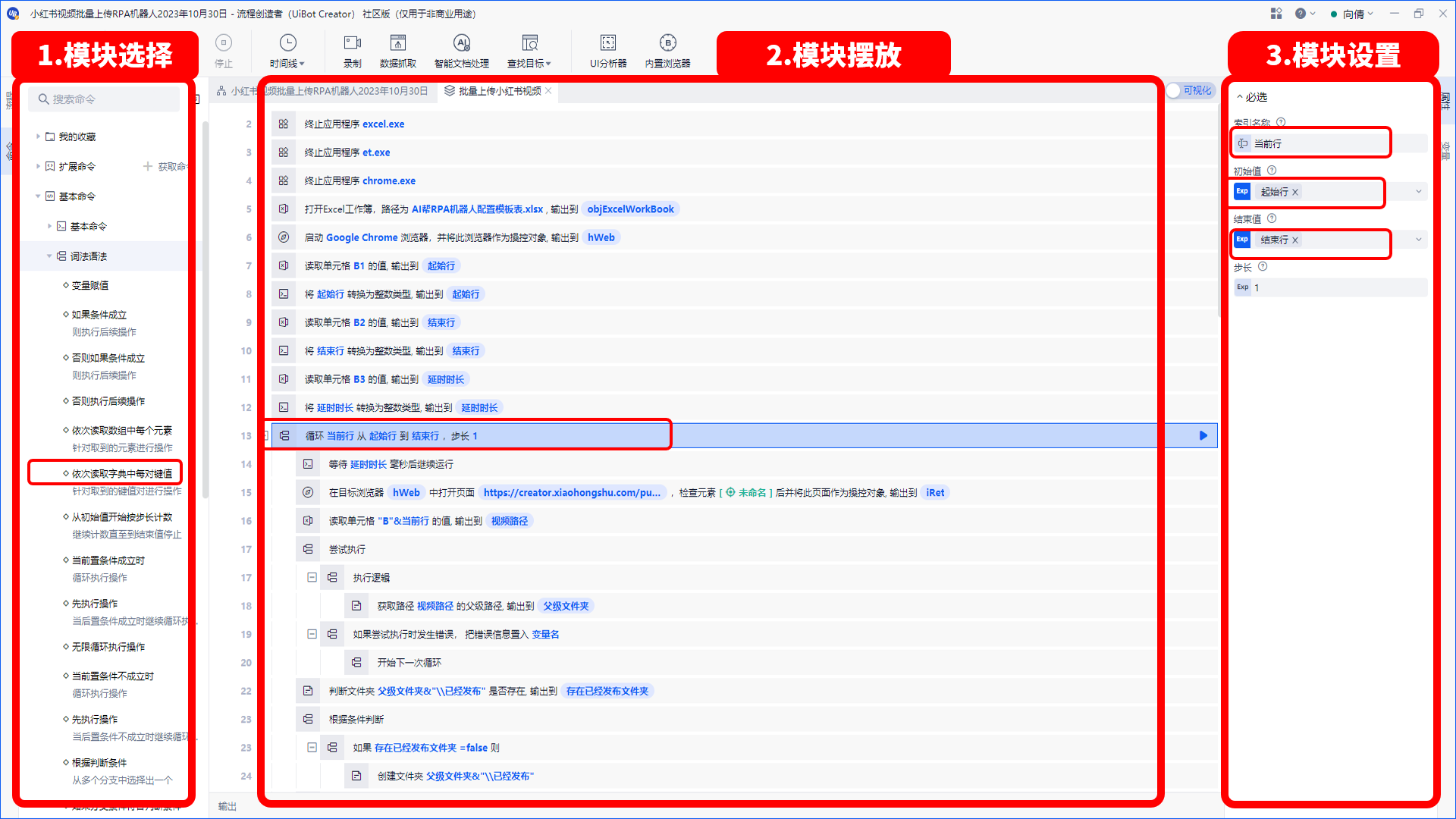Toggle Exp mode on 初始值 field
This screenshot has width=1456, height=819.
pos(1242,191)
